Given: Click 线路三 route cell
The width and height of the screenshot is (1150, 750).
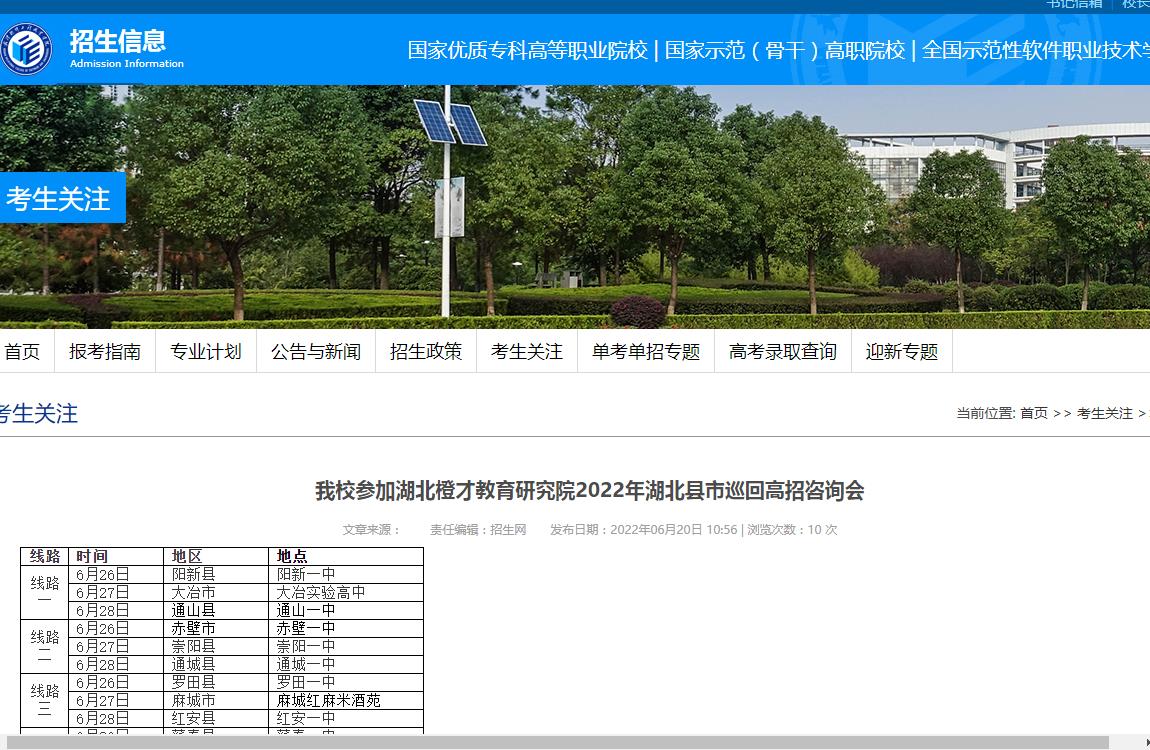Looking at the screenshot, I should tap(45, 700).
